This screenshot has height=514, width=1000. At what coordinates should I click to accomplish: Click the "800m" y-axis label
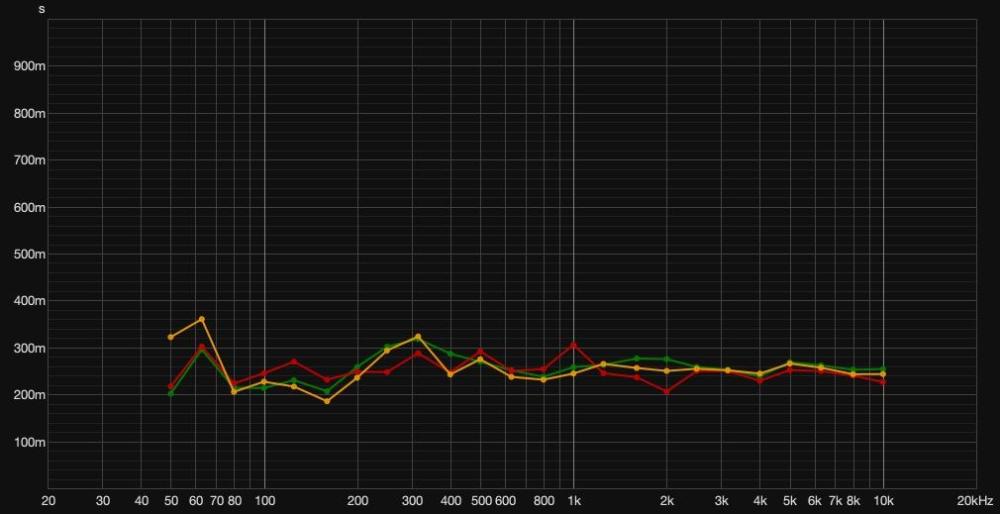(29, 114)
